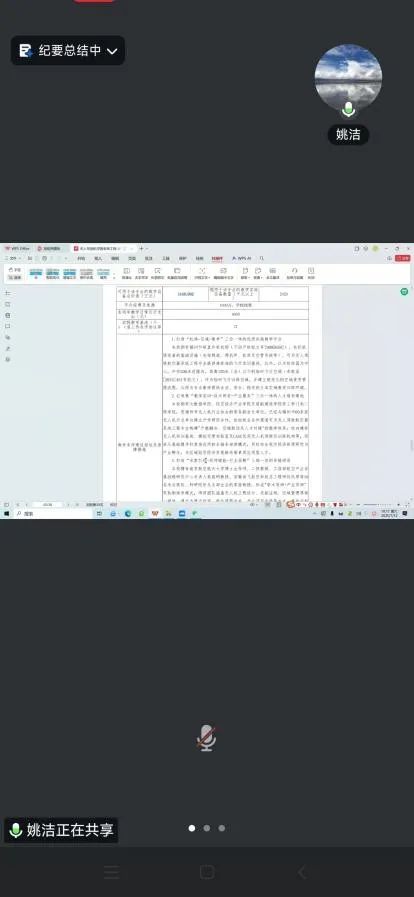Open Edge browser from Windows taskbar

pyautogui.click(x=128, y=514)
